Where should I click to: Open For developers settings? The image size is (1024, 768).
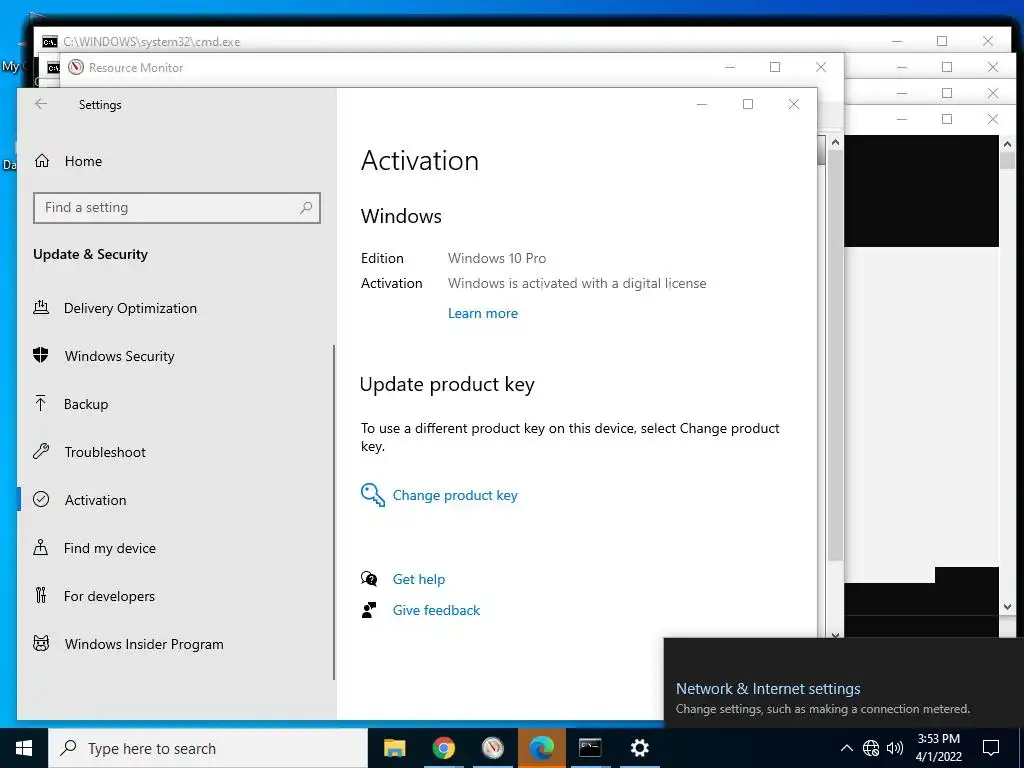pos(109,596)
